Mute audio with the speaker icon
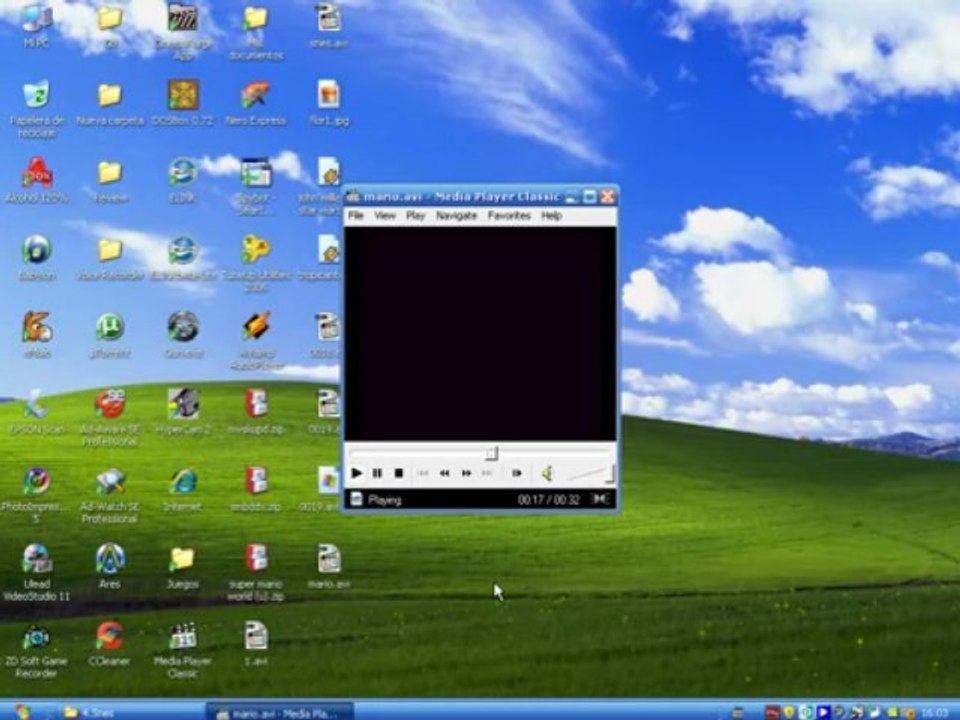This screenshot has height=720, width=960. pos(547,473)
